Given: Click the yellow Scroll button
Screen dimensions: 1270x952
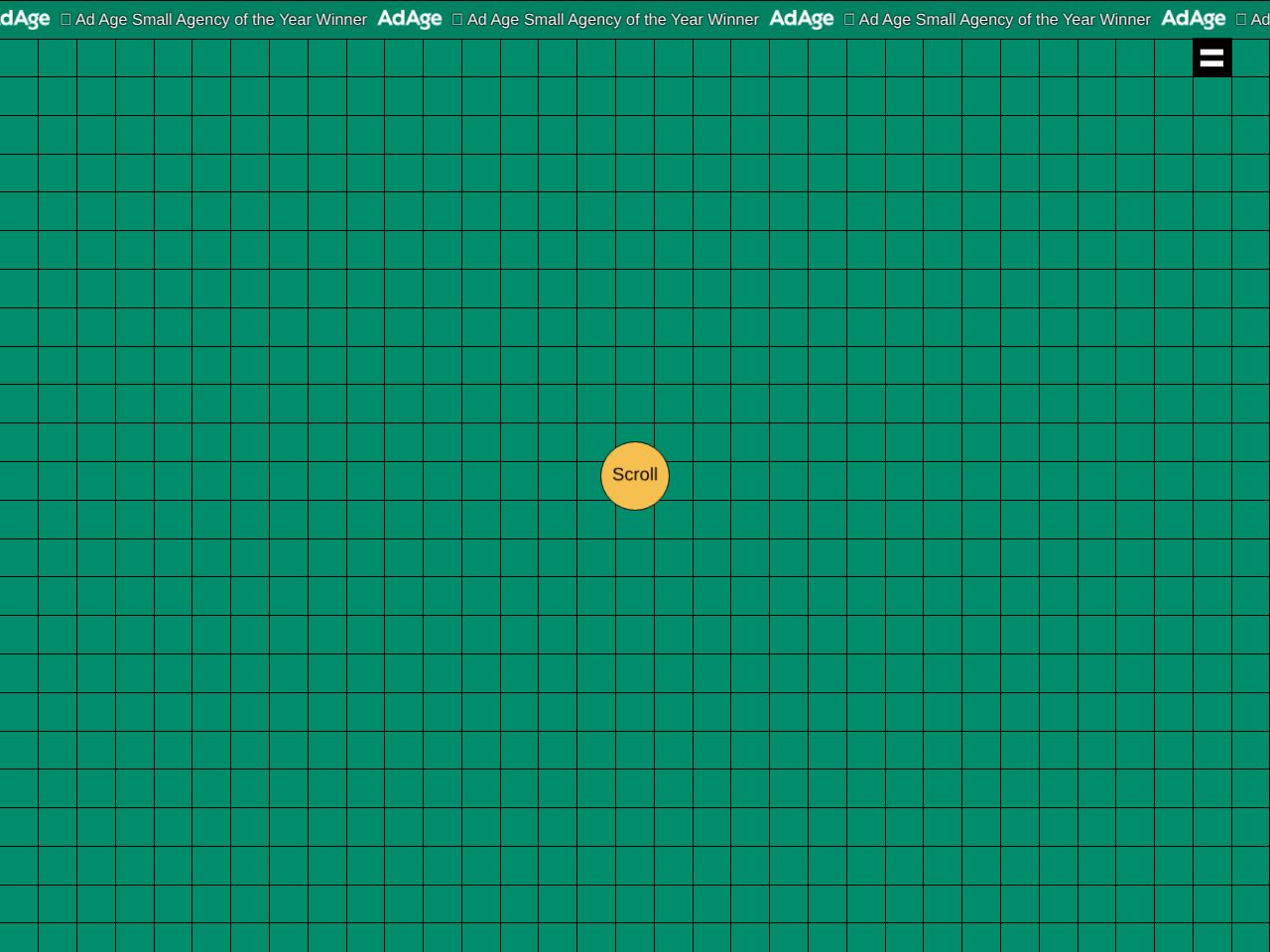Looking at the screenshot, I should (635, 476).
